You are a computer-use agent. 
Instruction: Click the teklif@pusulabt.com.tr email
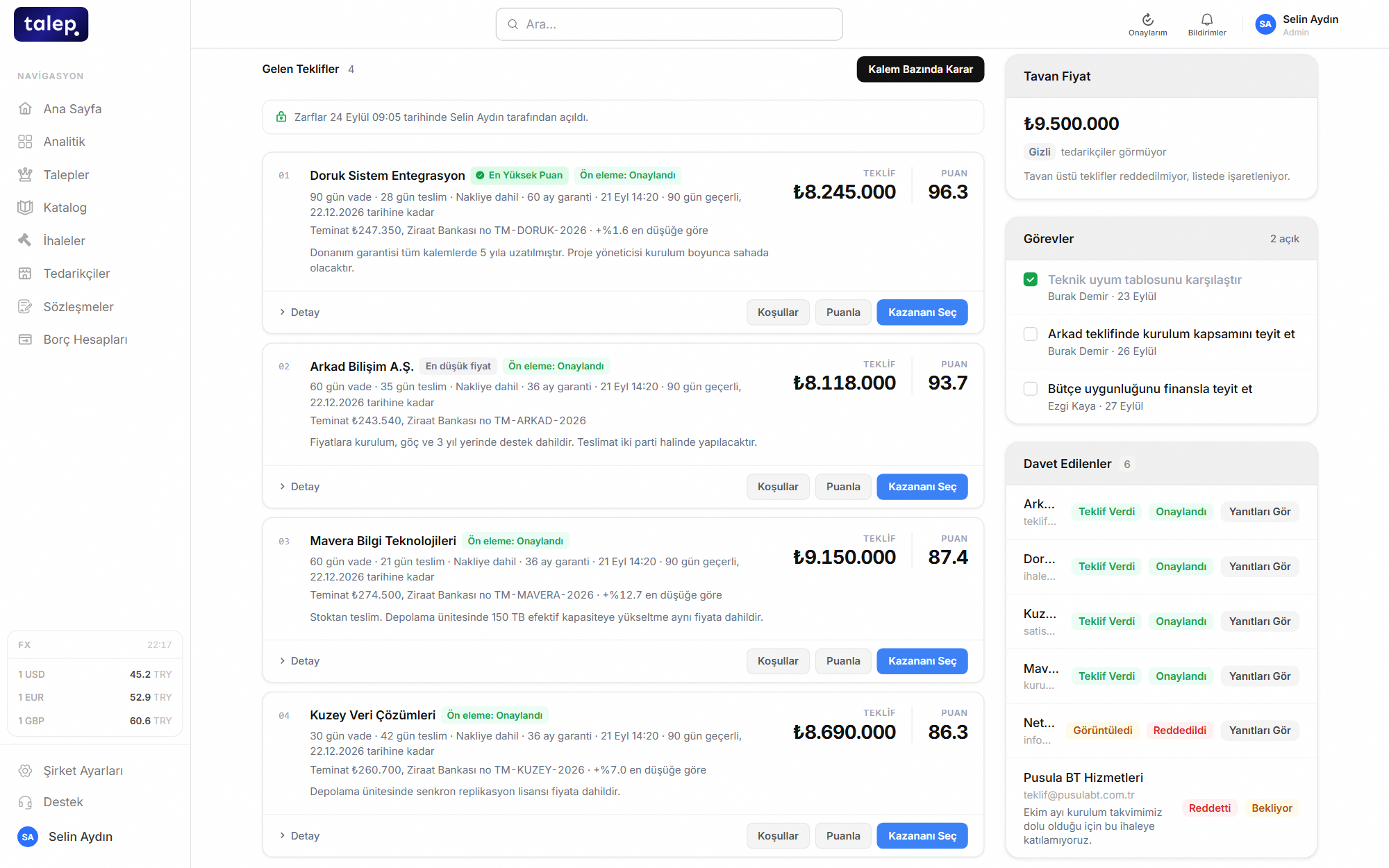1079,795
